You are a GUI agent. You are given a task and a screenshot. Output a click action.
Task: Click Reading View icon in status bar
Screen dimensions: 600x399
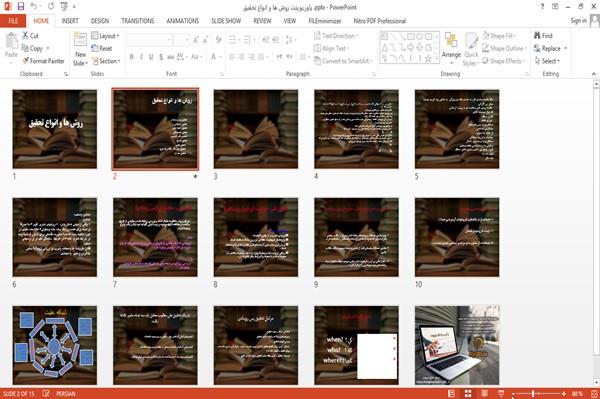tap(484, 394)
